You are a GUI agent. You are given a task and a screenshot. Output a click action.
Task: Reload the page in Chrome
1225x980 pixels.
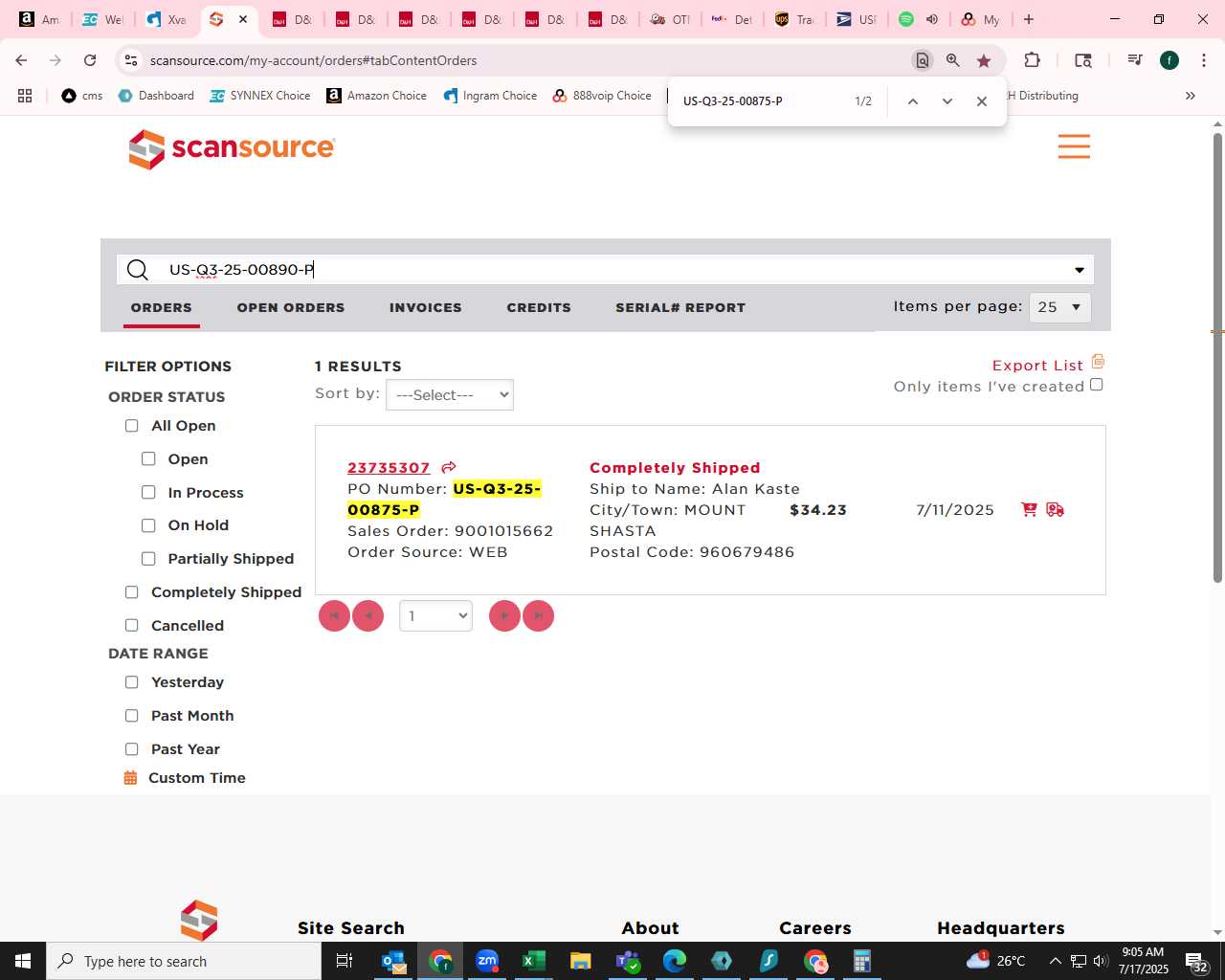pos(90,60)
